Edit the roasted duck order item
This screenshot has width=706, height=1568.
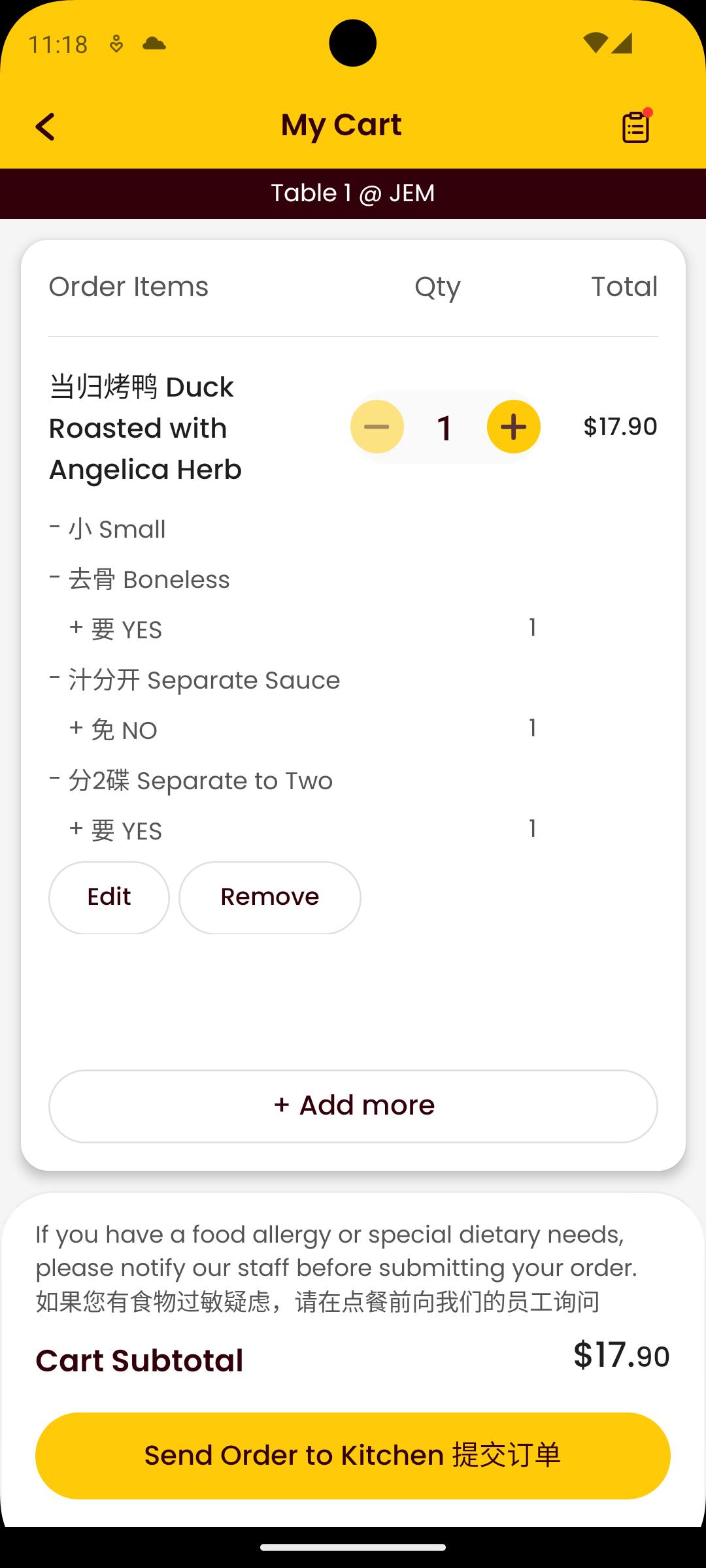coord(109,897)
